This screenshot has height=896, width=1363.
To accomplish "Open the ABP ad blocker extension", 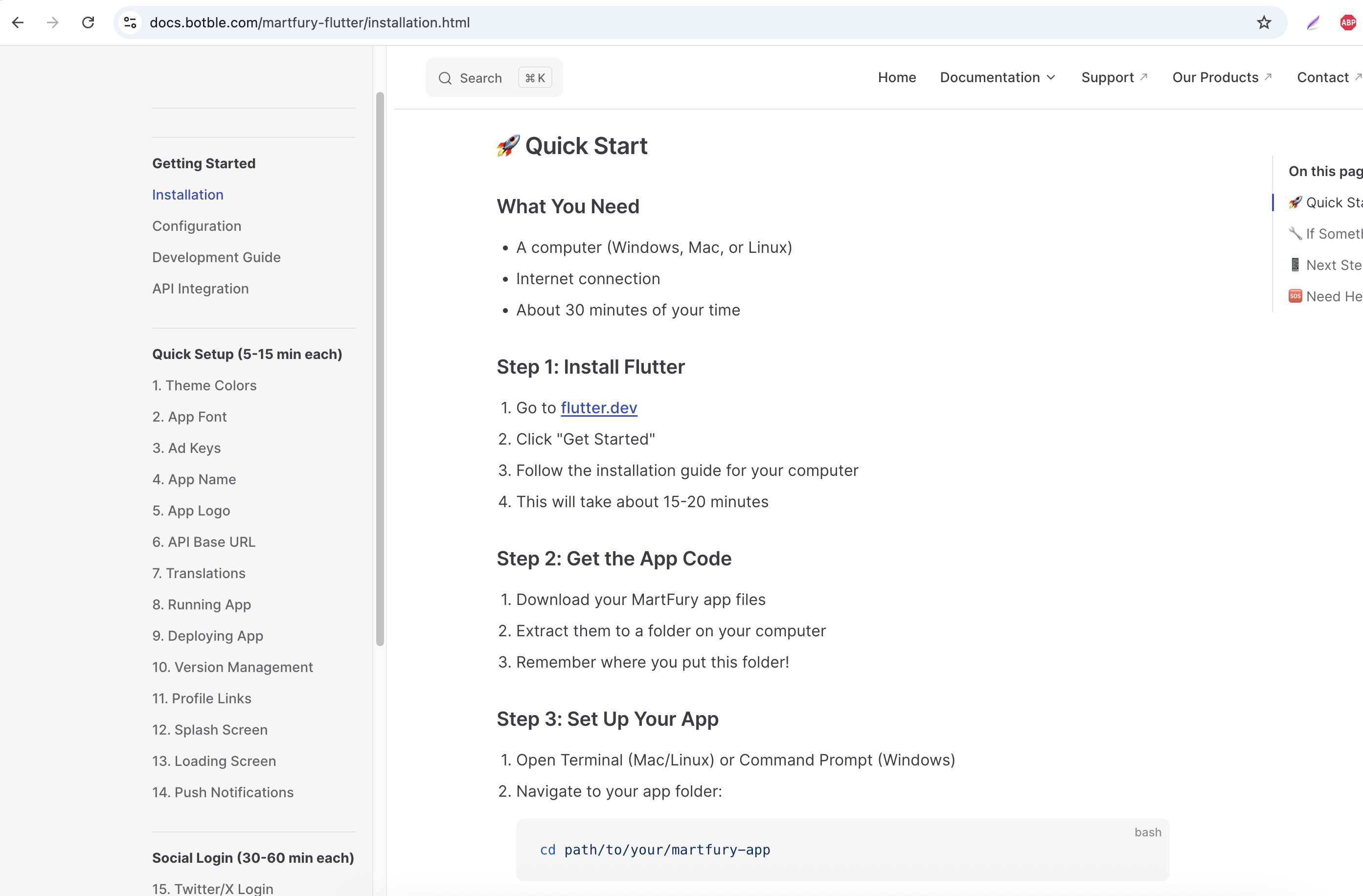I will [x=1348, y=22].
